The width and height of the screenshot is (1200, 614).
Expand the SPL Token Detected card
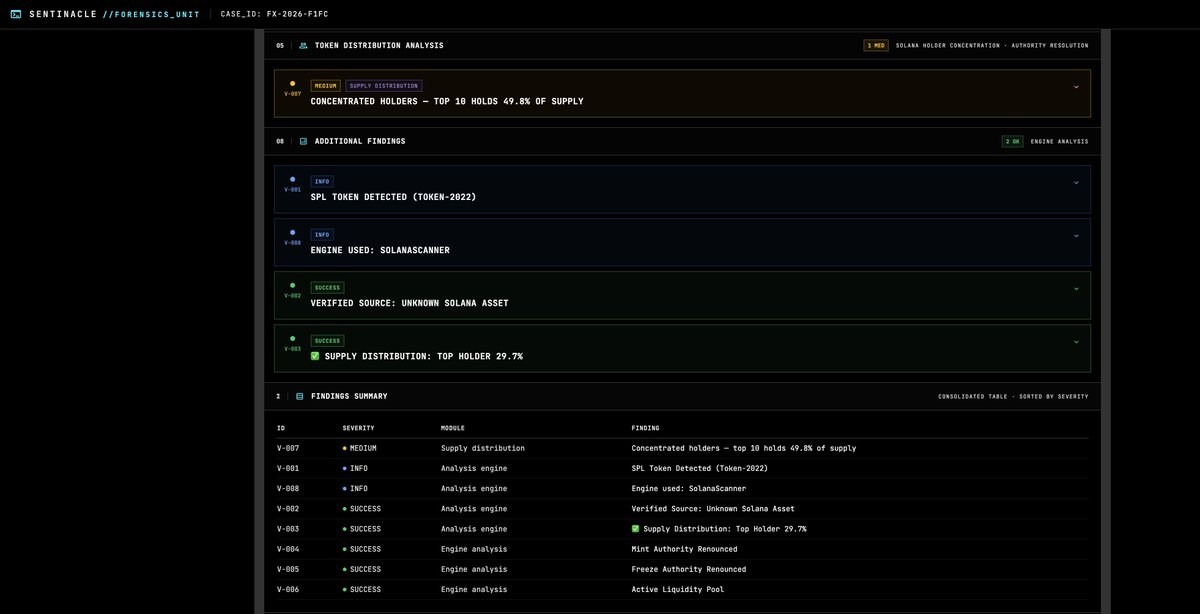coord(1076,183)
